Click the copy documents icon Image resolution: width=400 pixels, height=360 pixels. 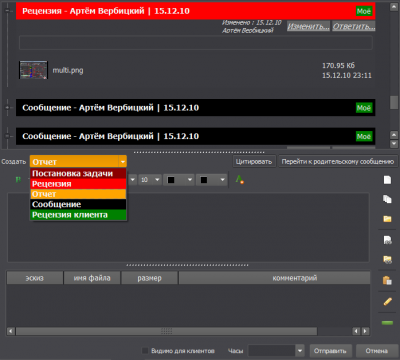387,199
